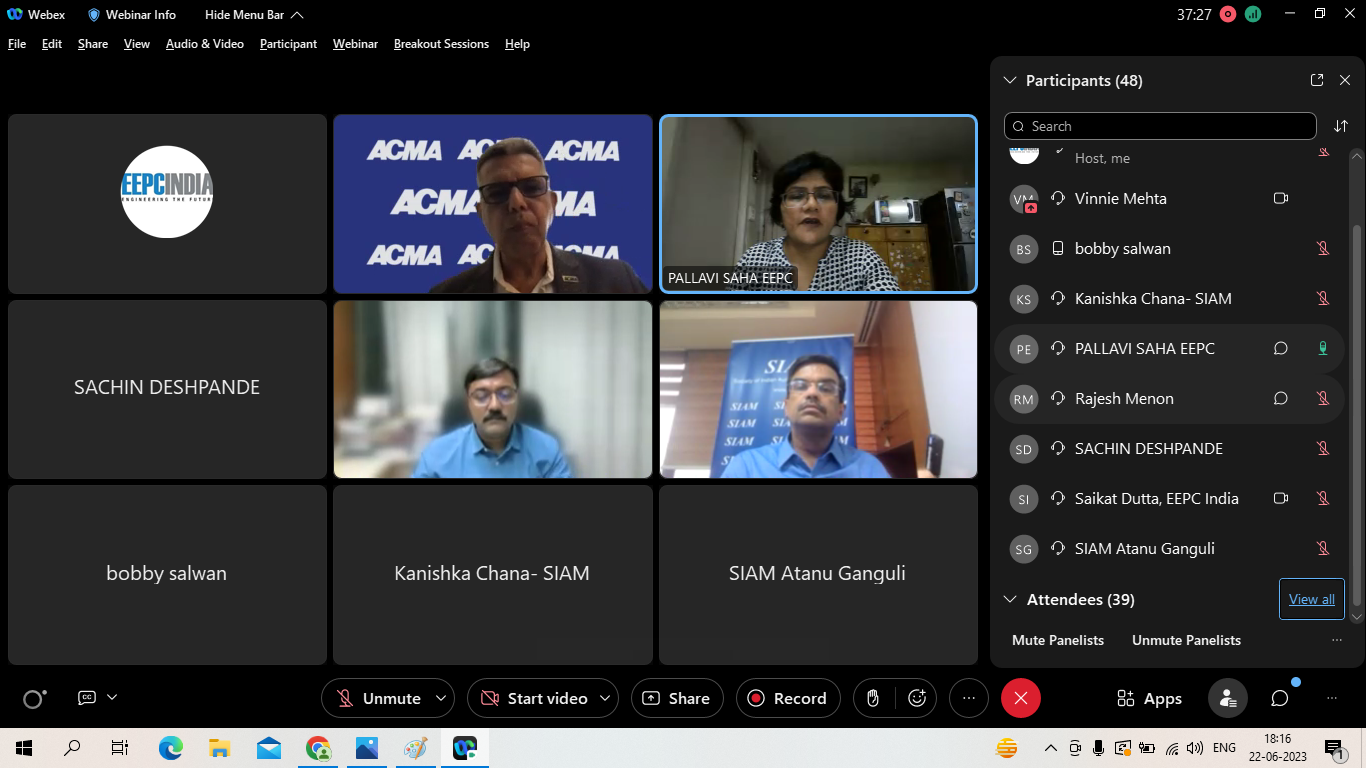Open panel options ellipsis at bottom right
Image resolution: width=1366 pixels, height=768 pixels.
1331,698
